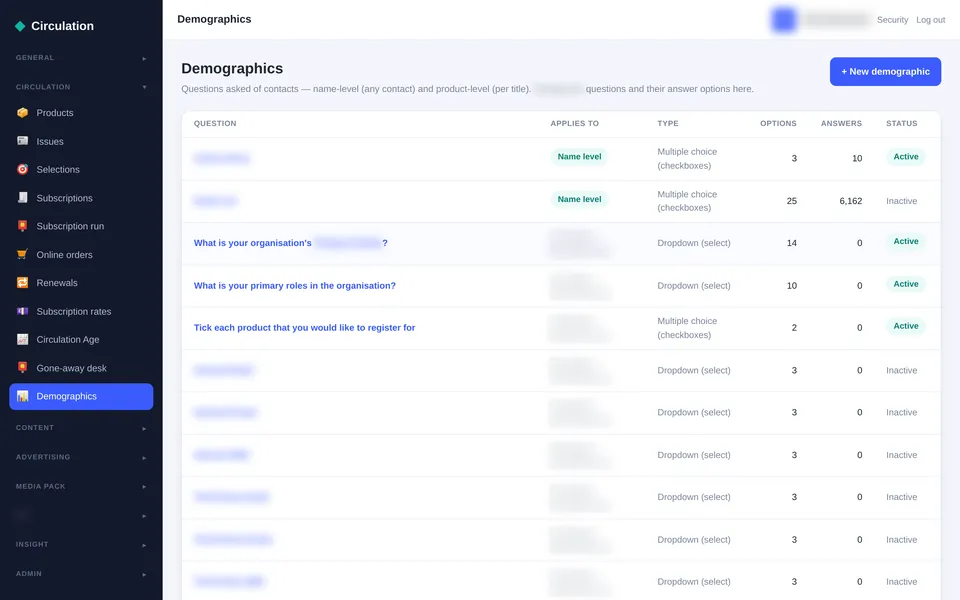Expand the Content sidebar section
Viewport: 960px width, 600px height.
[x=81, y=428]
